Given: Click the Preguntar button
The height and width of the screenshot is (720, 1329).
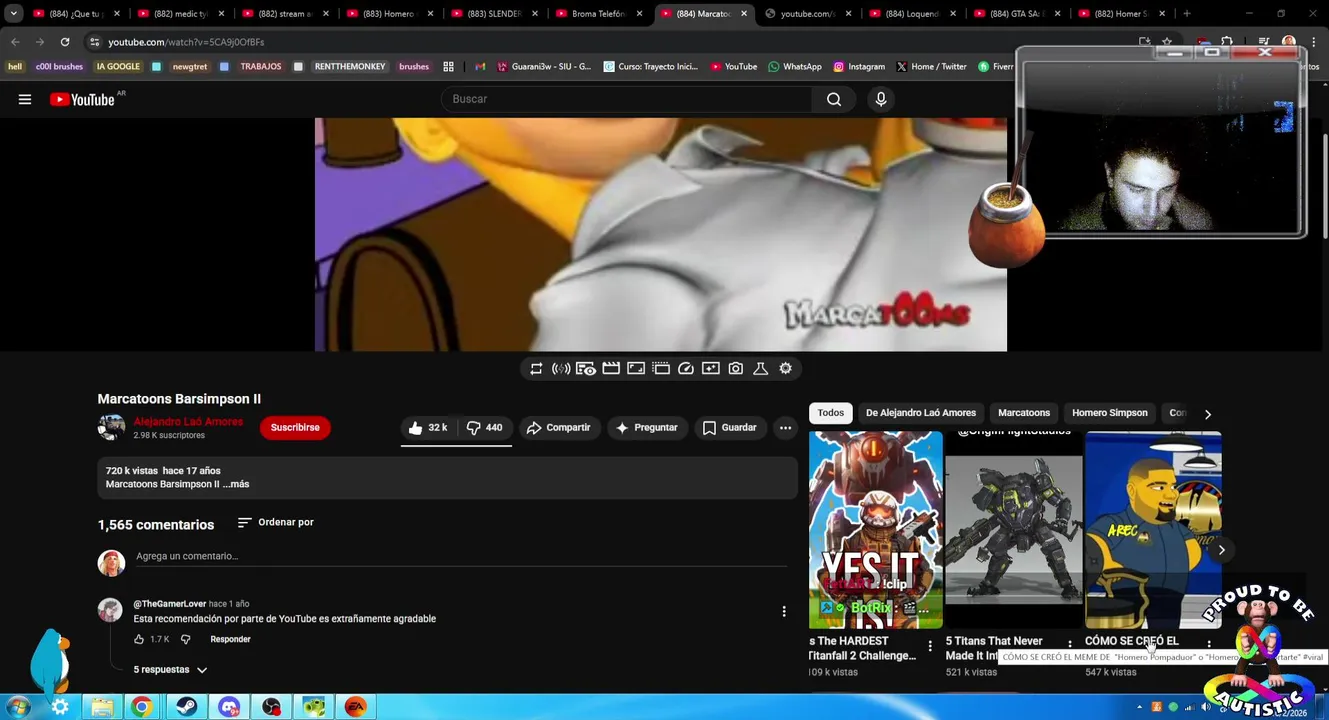Looking at the screenshot, I should pyautogui.click(x=647, y=428).
